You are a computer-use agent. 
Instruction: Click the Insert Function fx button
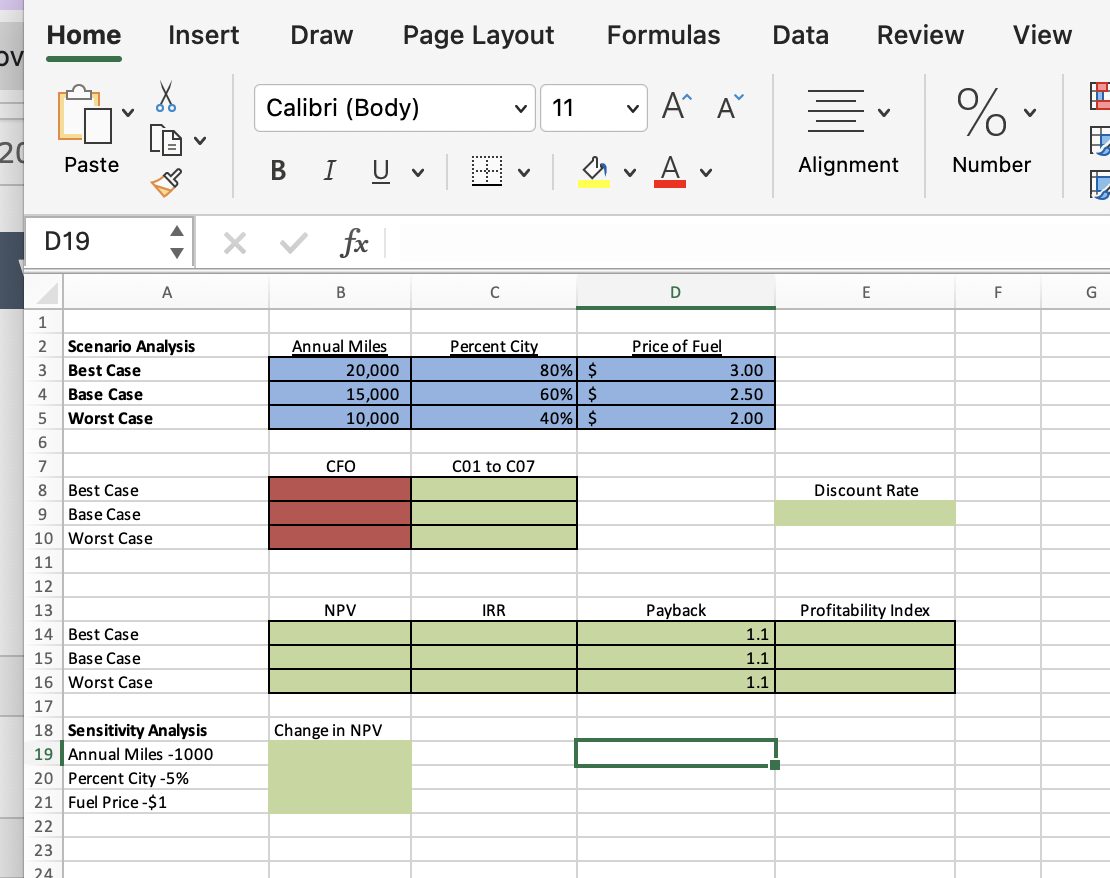pos(355,241)
